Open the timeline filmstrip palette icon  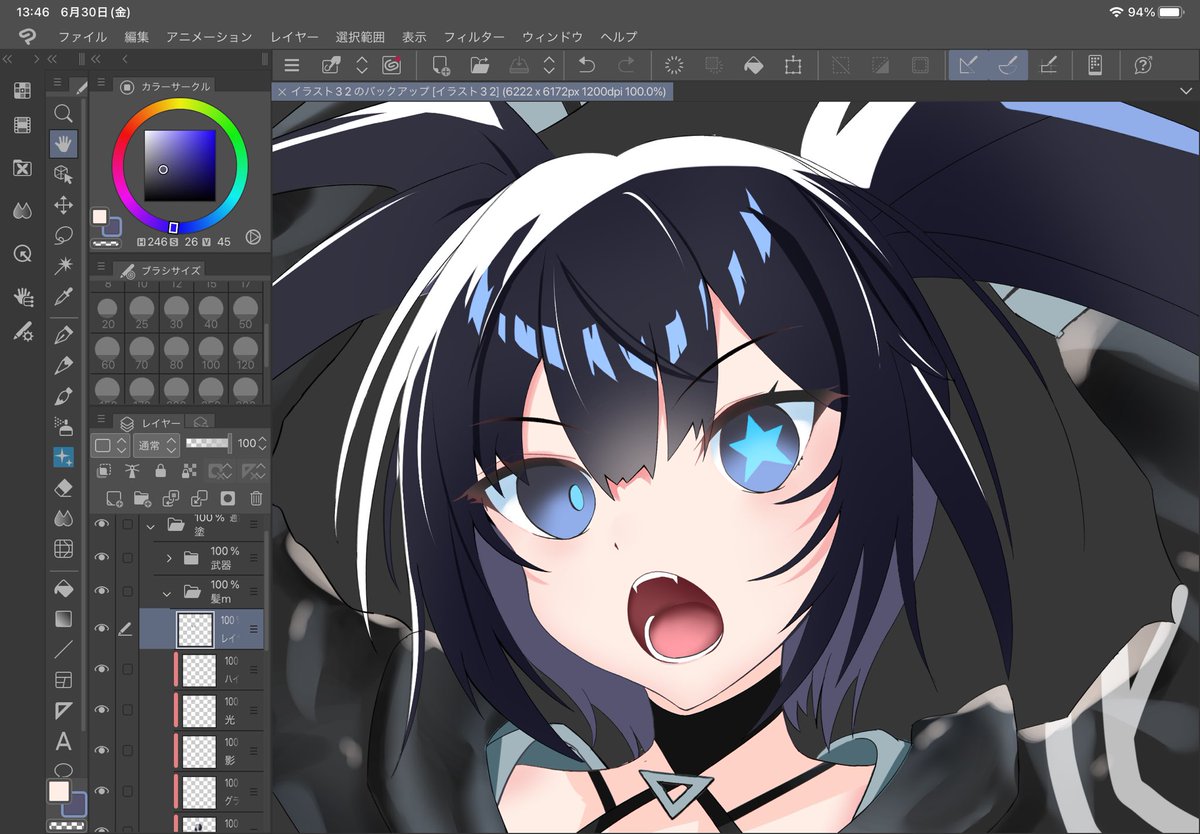[x=22, y=126]
